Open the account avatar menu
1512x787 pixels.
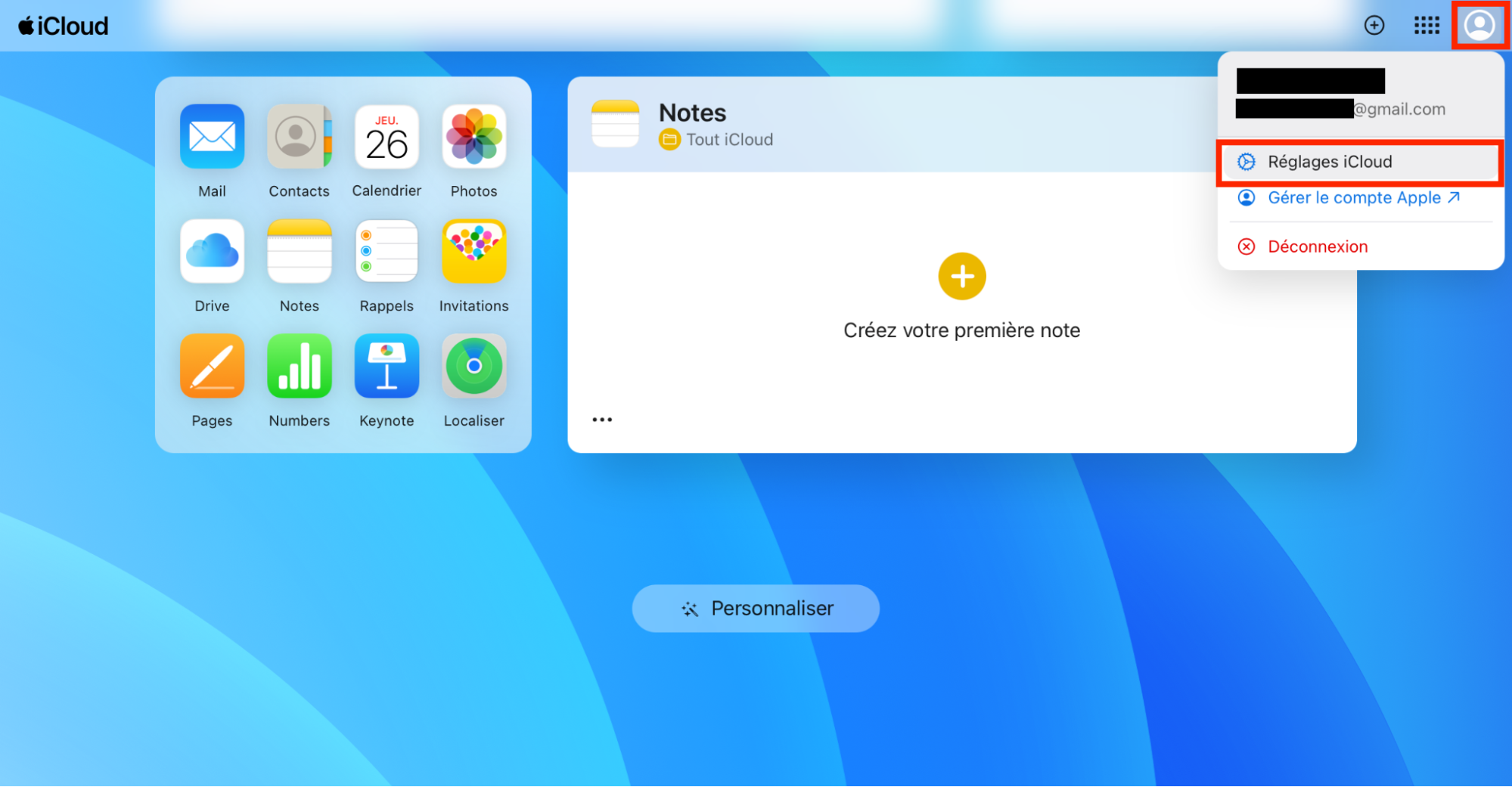[1479, 25]
